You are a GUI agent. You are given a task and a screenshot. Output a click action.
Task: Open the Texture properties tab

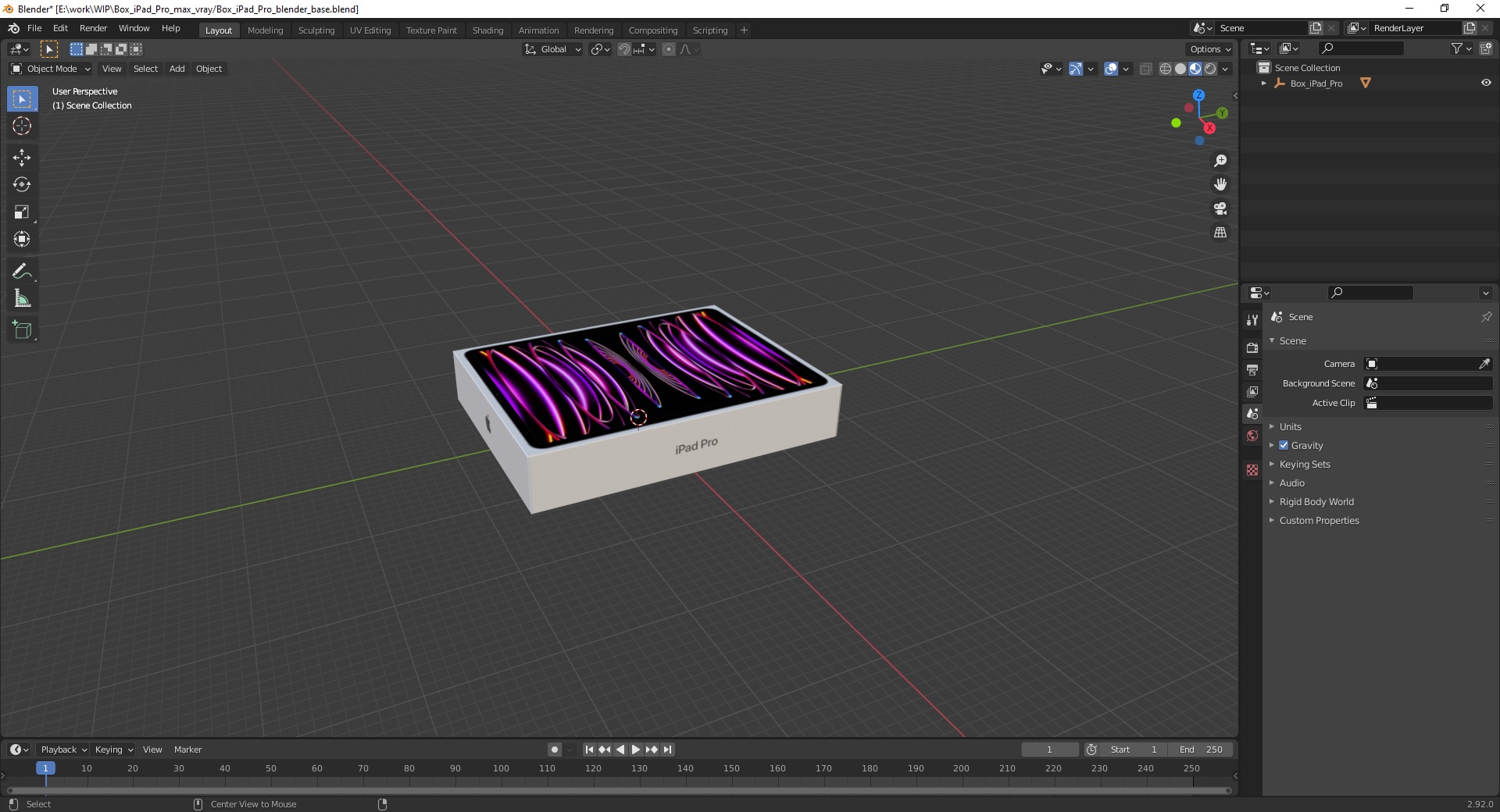pyautogui.click(x=1252, y=470)
